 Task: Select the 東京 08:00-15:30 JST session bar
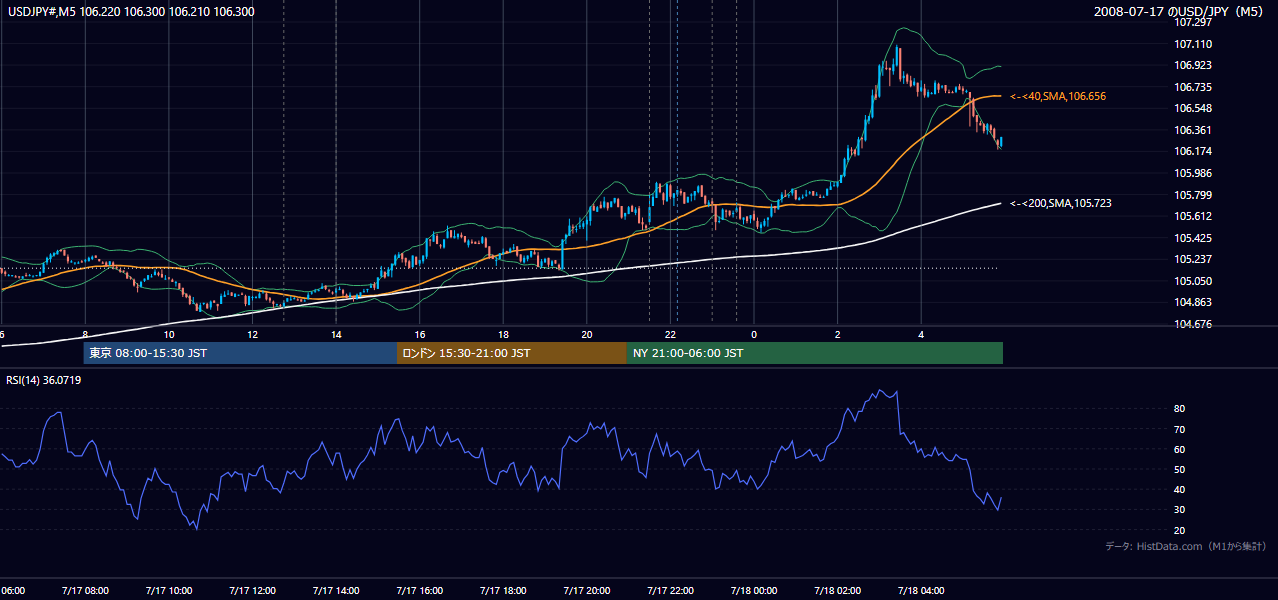[240, 353]
